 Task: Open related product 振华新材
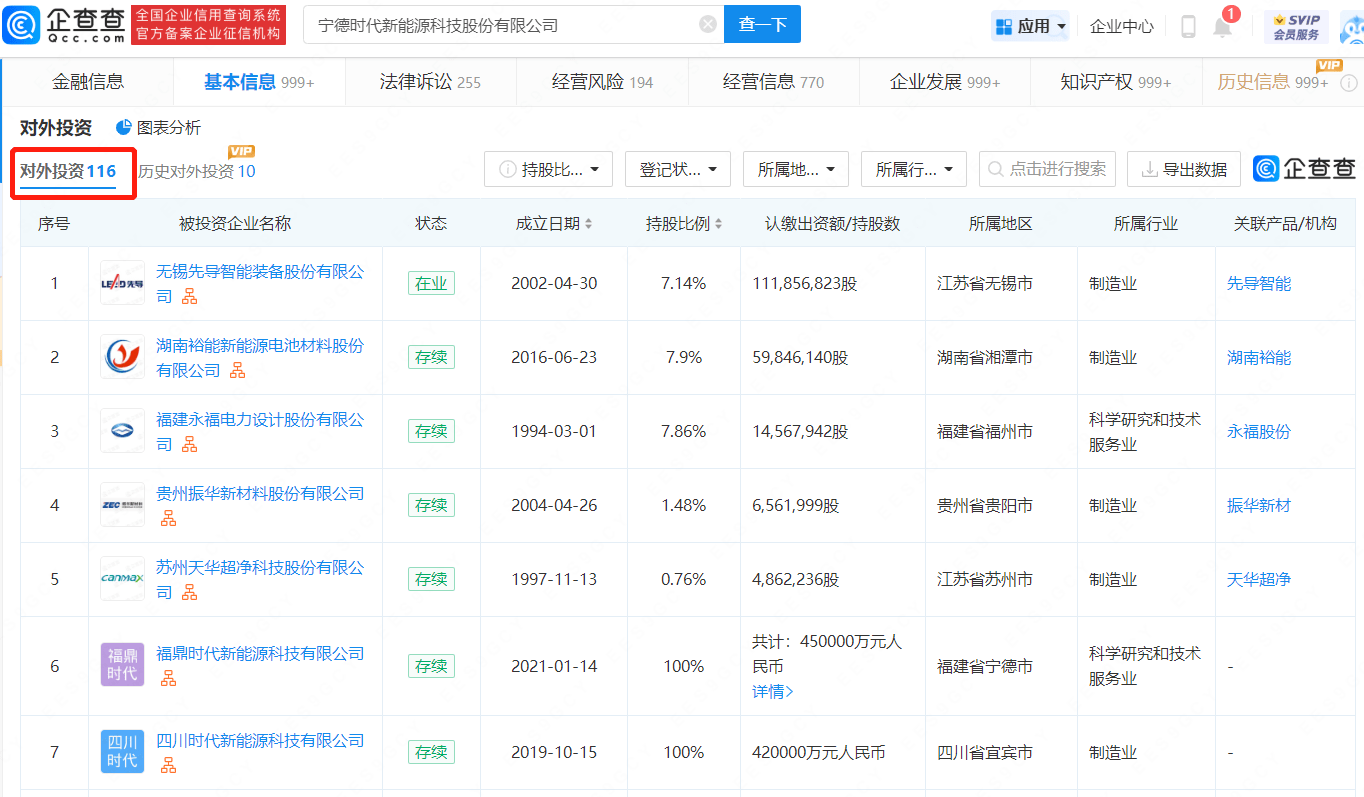[1259, 505]
